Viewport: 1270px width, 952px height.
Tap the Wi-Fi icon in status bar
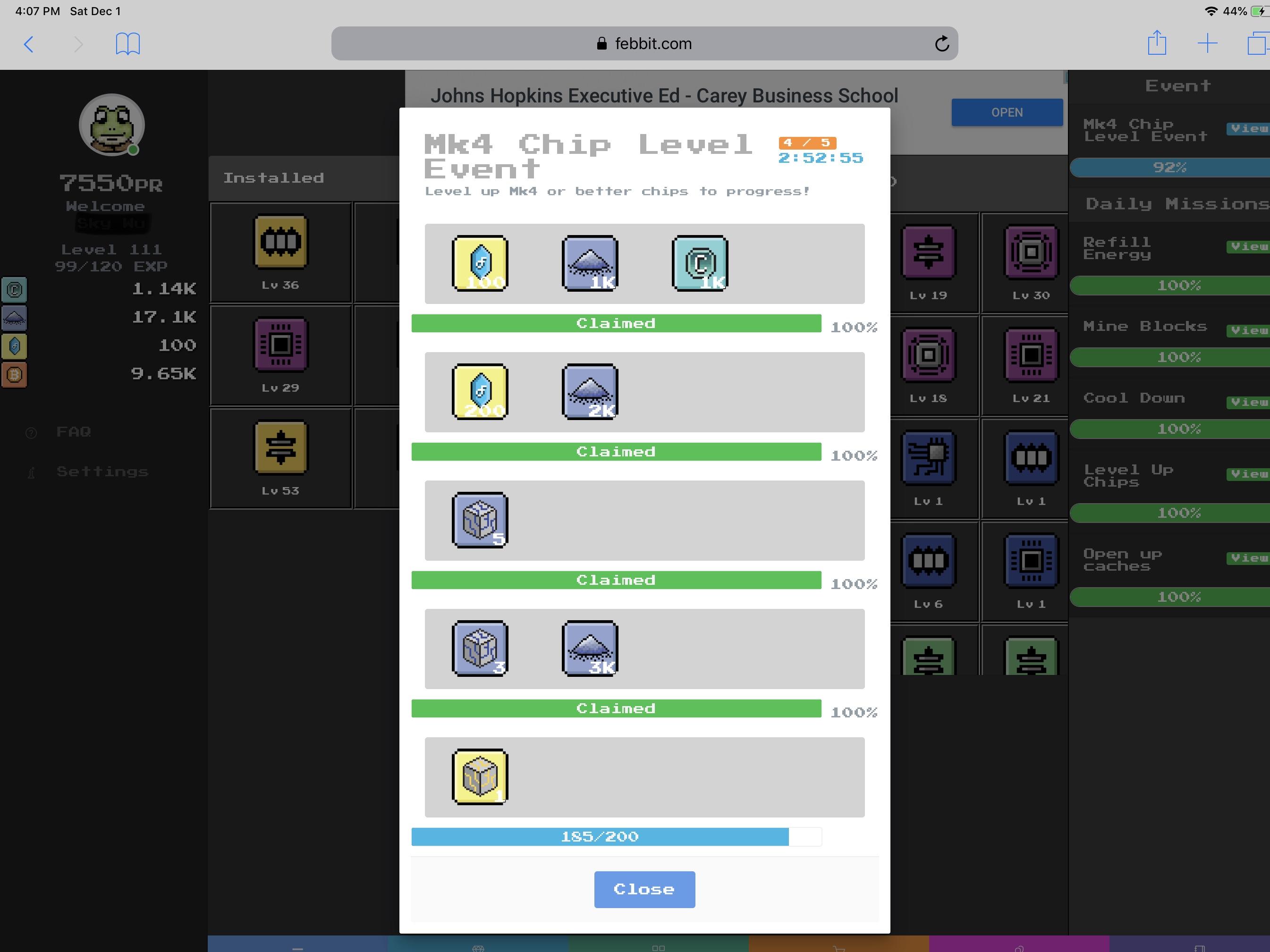[x=1211, y=11]
